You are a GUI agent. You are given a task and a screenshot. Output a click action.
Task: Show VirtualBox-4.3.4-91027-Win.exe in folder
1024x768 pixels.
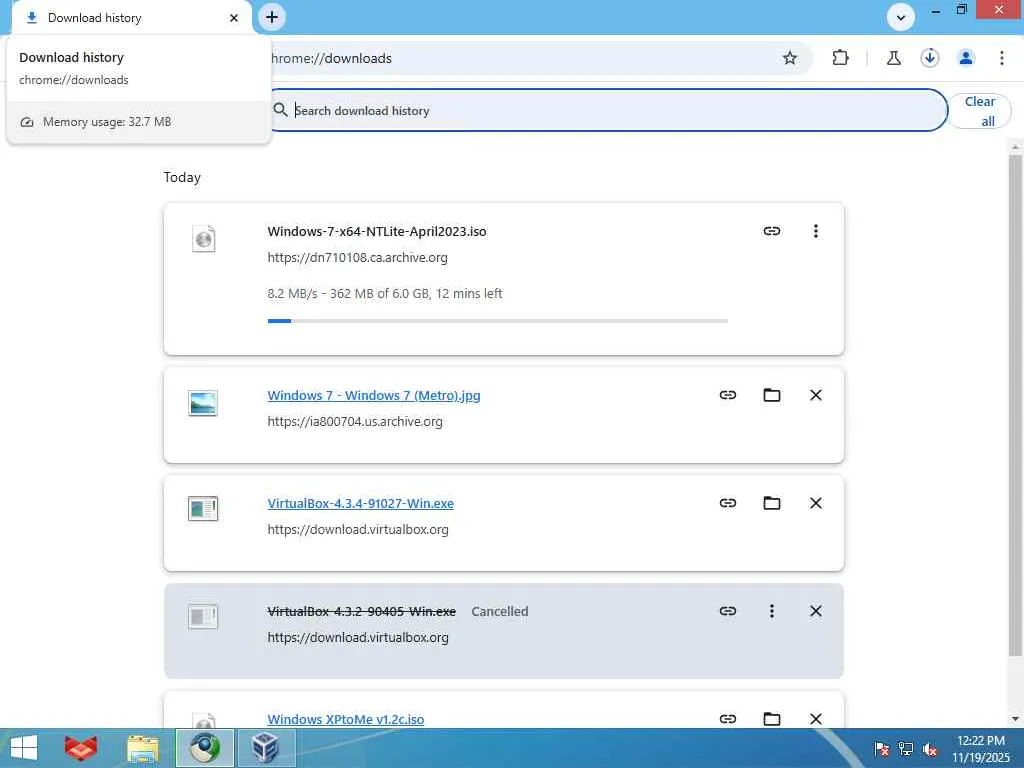tap(771, 503)
